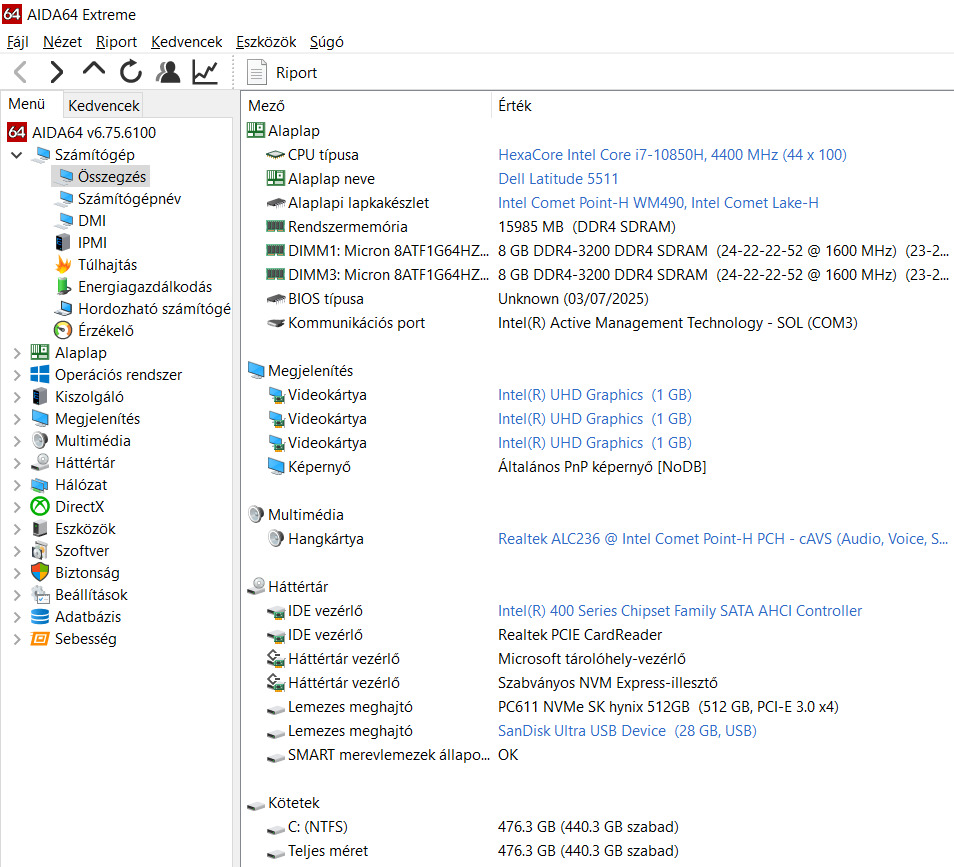Viewport: 954px width, 867px height.
Task: Open the Riport menu in menu bar
Action: point(116,42)
